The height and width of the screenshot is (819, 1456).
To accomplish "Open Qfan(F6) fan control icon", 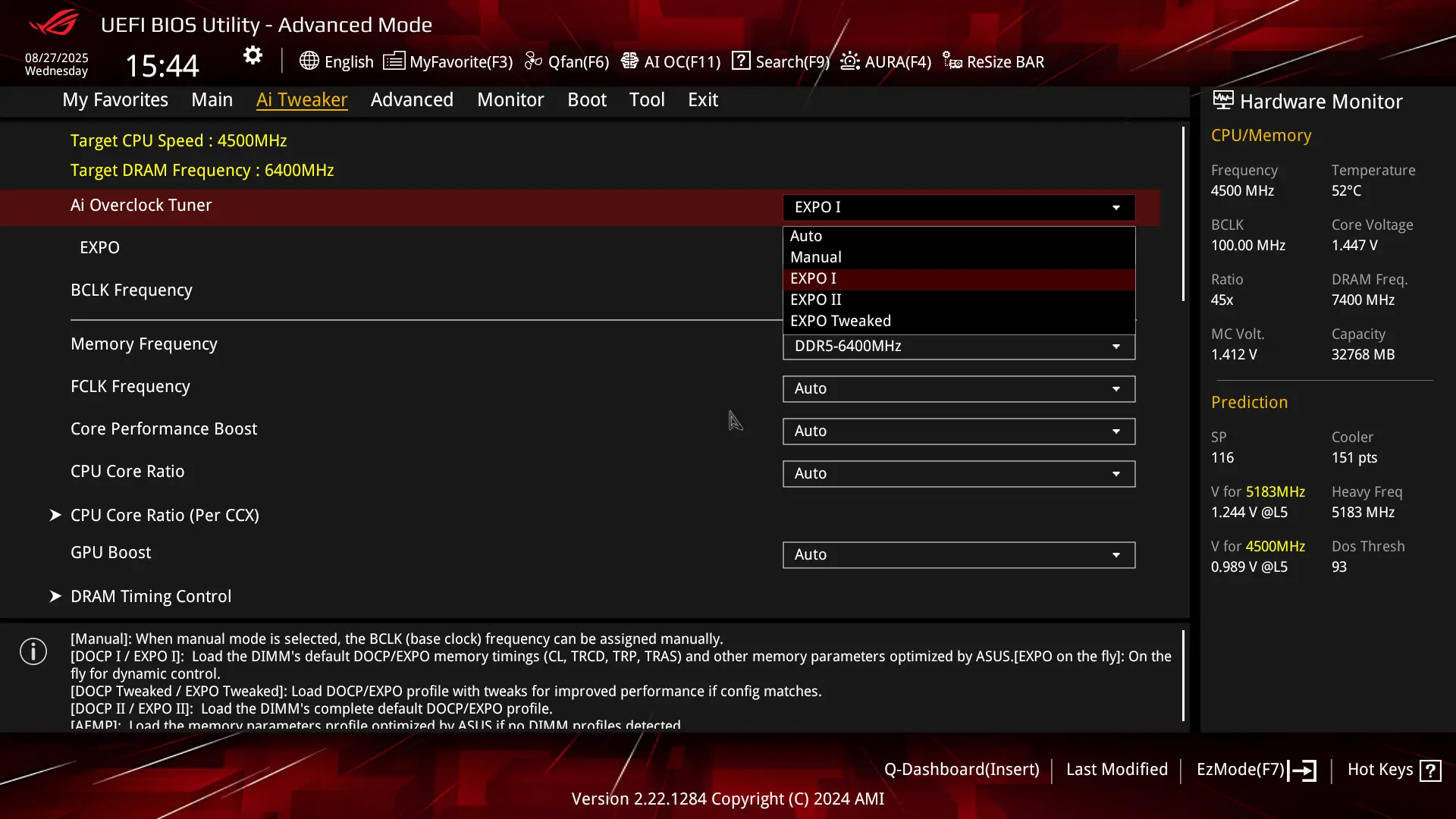I will click(533, 61).
